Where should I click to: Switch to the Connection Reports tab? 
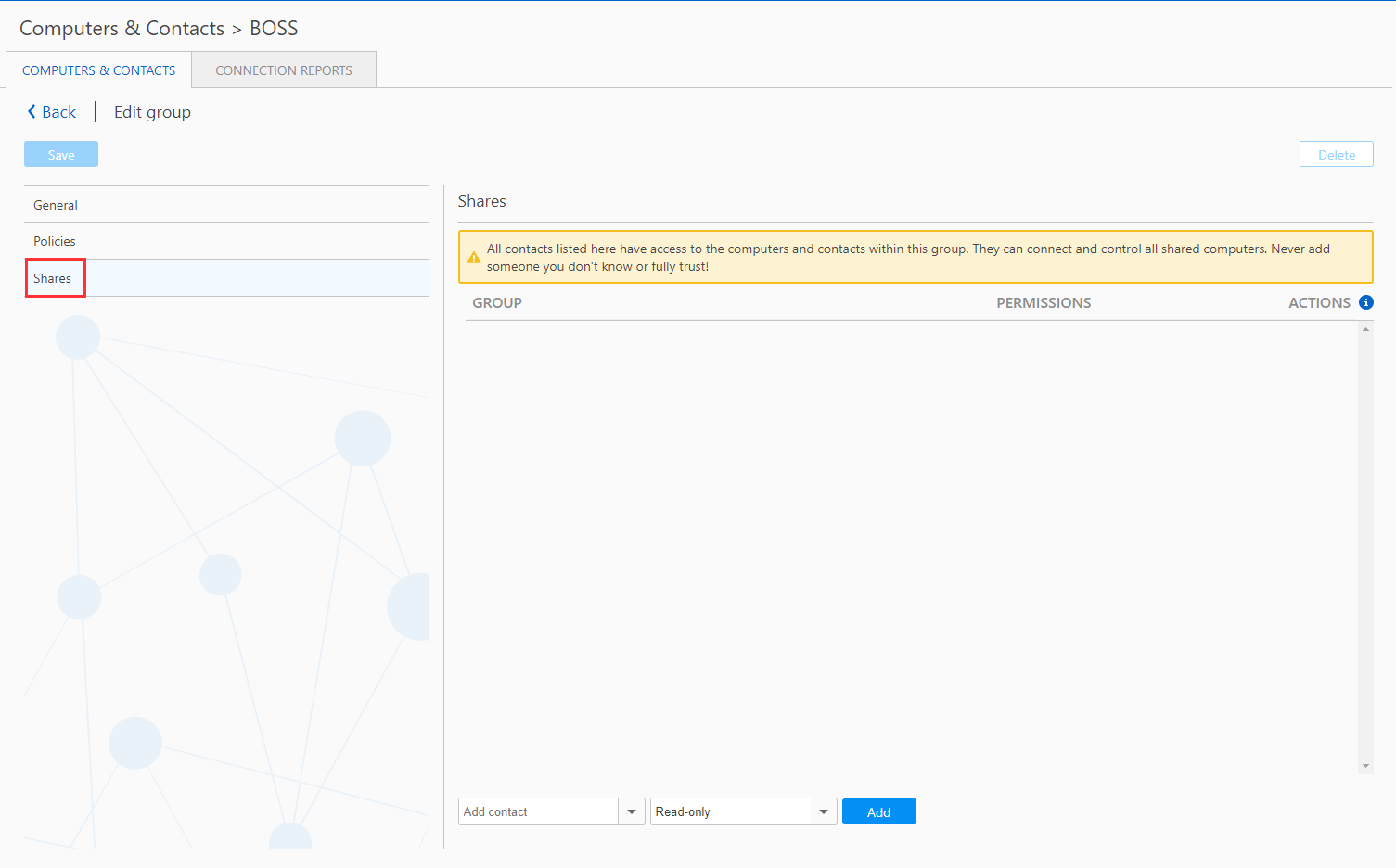click(284, 70)
